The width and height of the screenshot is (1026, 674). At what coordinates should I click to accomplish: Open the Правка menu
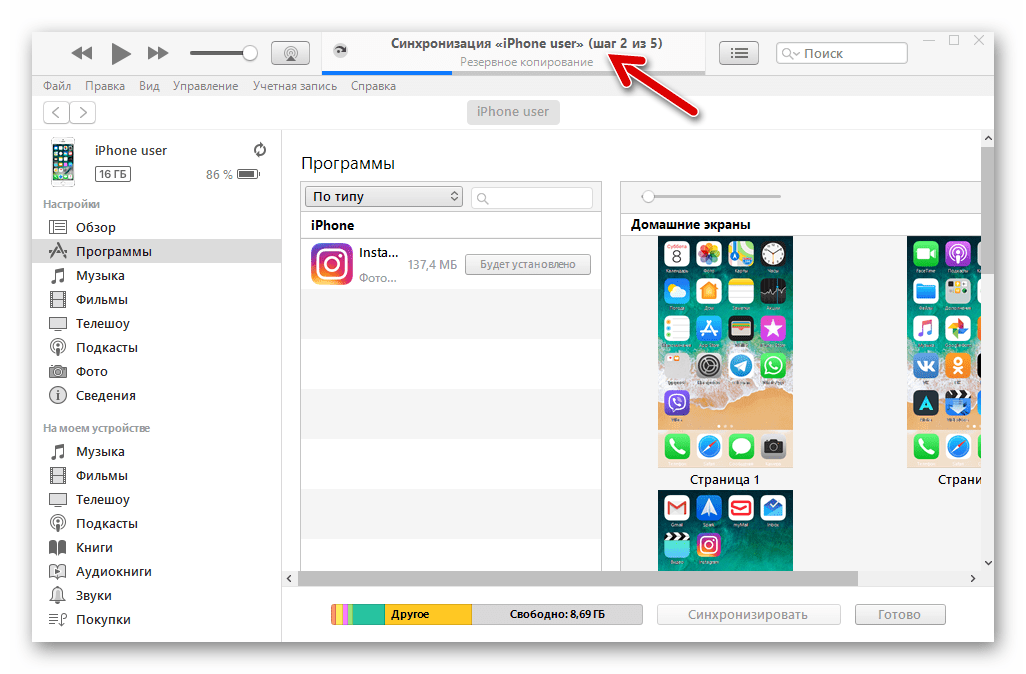tap(105, 86)
